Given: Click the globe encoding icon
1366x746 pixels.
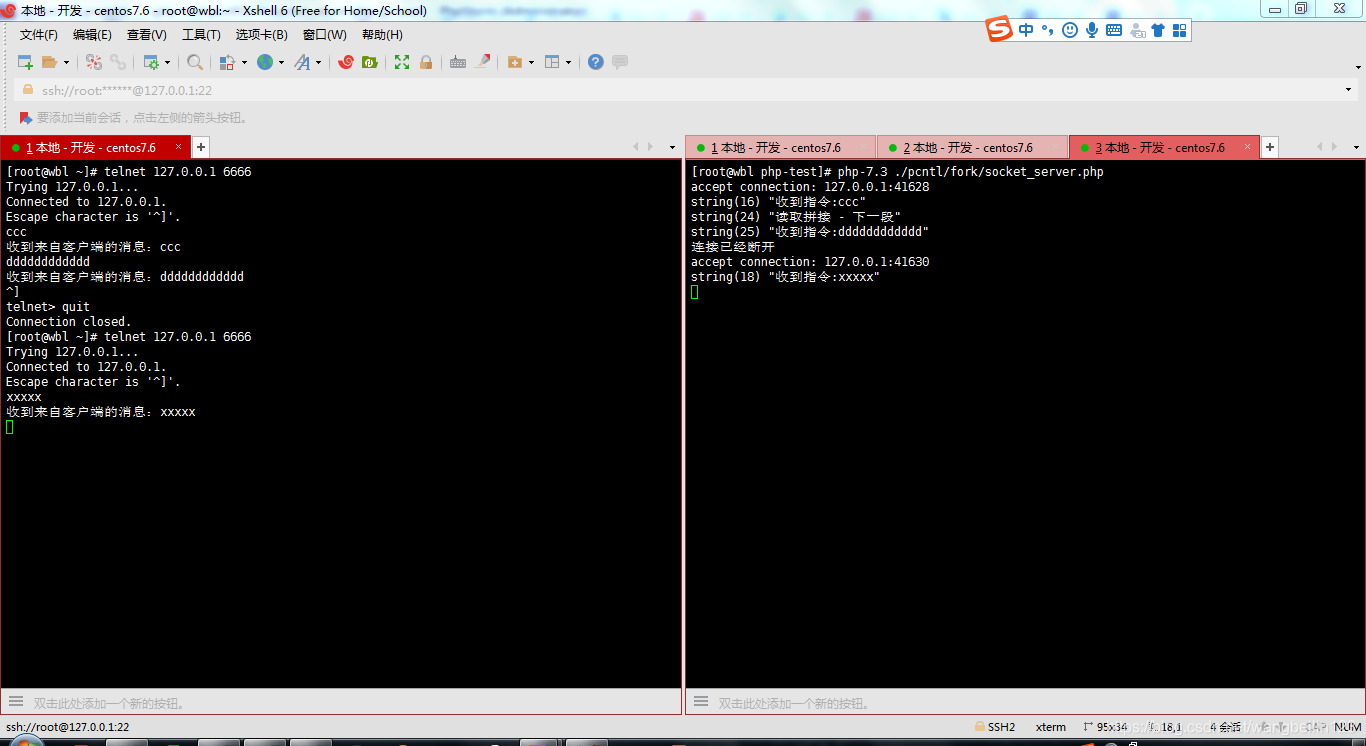Looking at the screenshot, I should [x=265, y=62].
